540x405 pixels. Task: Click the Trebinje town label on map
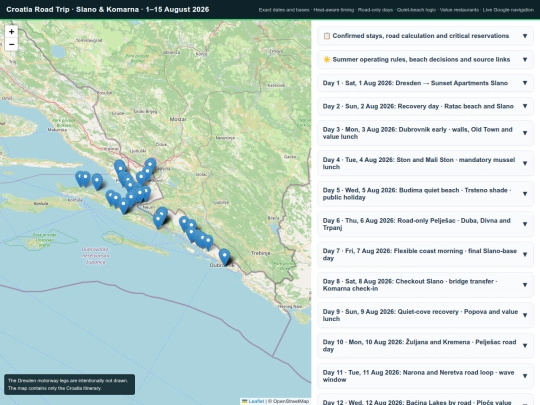(x=260, y=253)
